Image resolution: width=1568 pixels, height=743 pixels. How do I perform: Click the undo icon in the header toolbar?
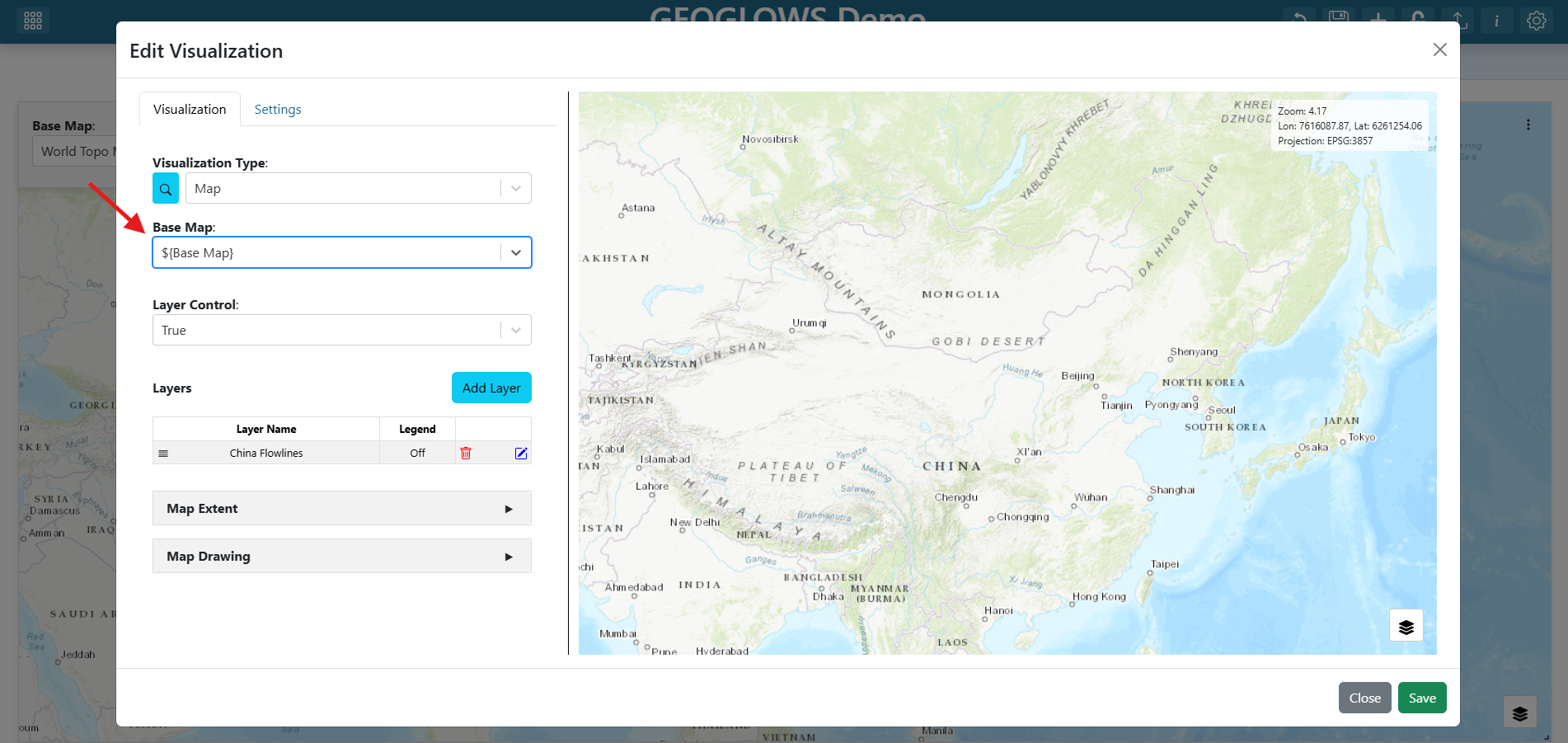pos(1299,20)
